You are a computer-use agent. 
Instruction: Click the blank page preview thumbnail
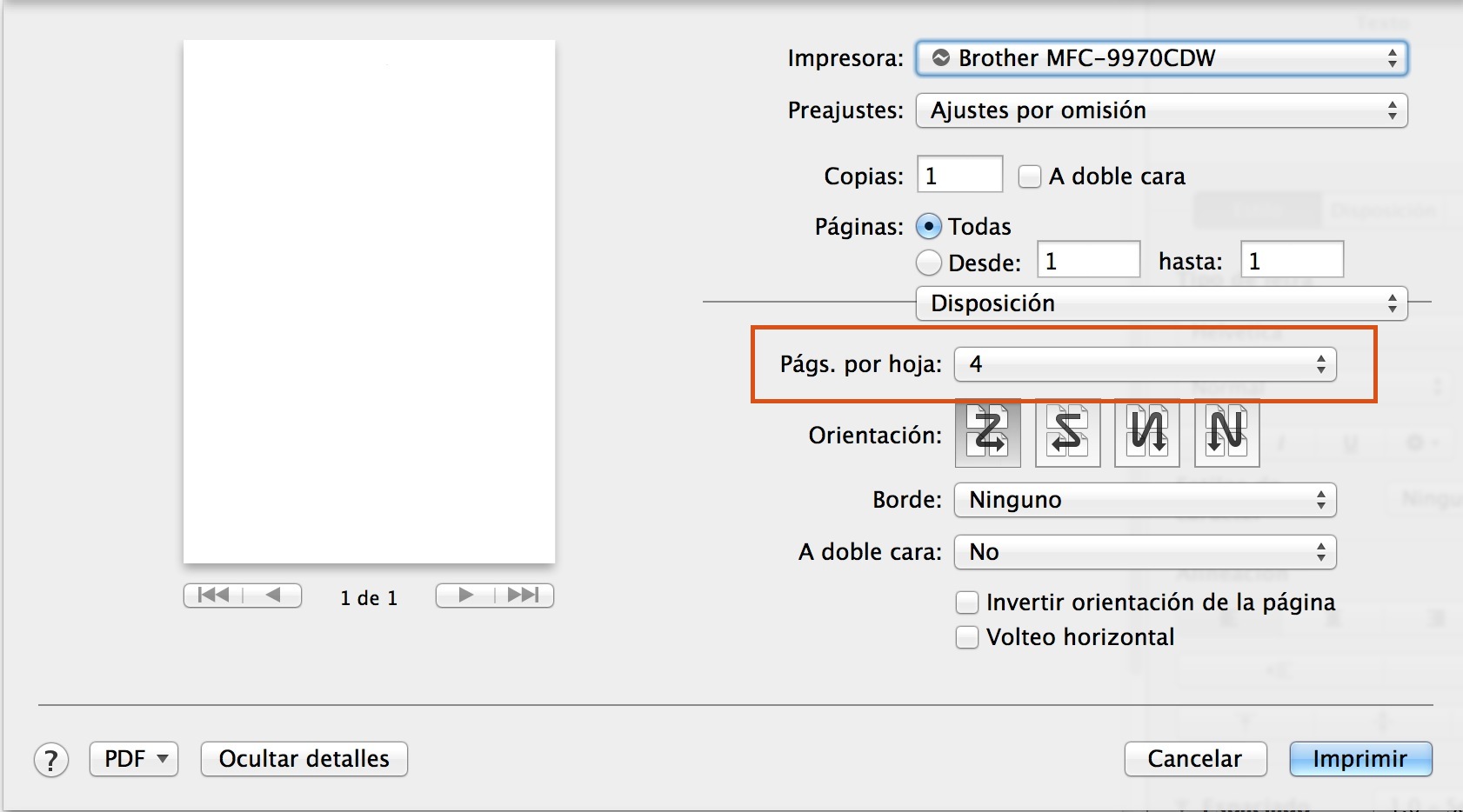tap(369, 302)
